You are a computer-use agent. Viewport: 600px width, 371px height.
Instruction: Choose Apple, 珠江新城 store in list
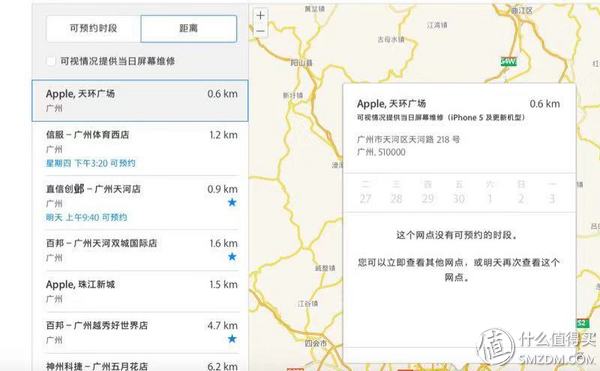click(x=140, y=291)
